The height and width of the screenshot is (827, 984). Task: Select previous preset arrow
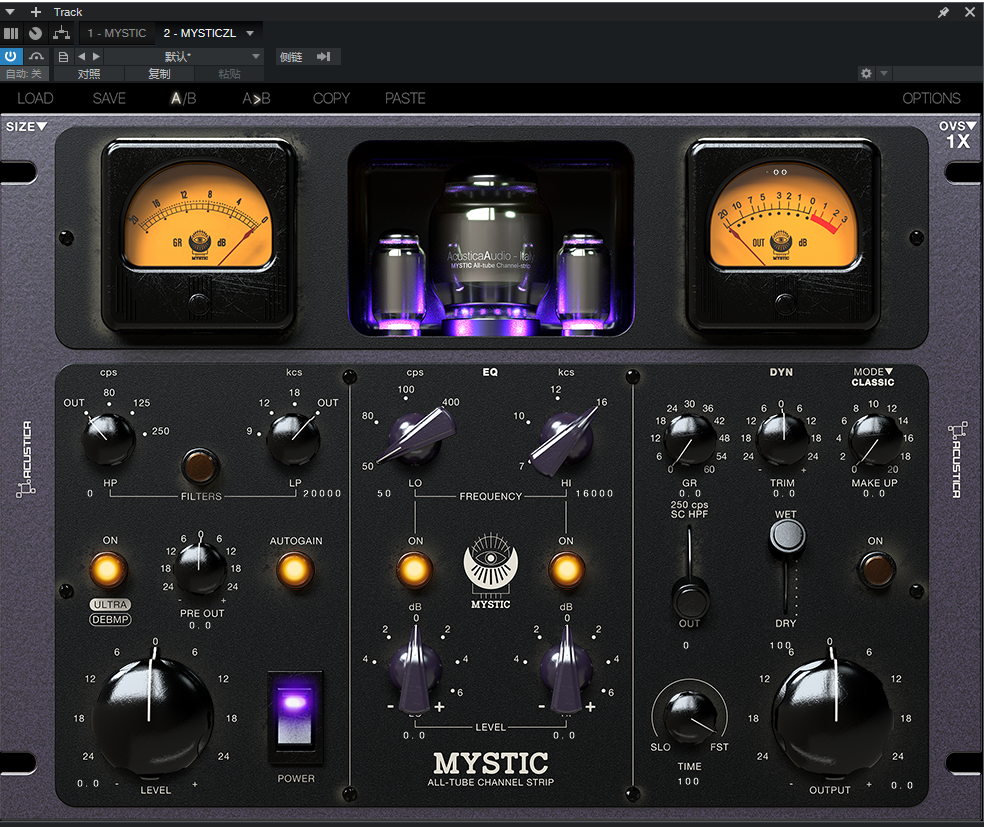click(82, 56)
